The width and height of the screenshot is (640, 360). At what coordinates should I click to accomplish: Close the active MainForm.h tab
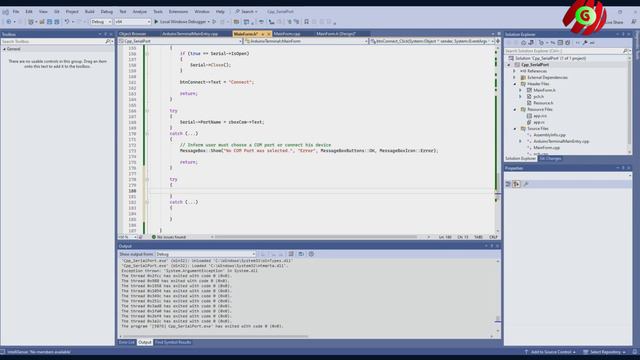point(269,34)
